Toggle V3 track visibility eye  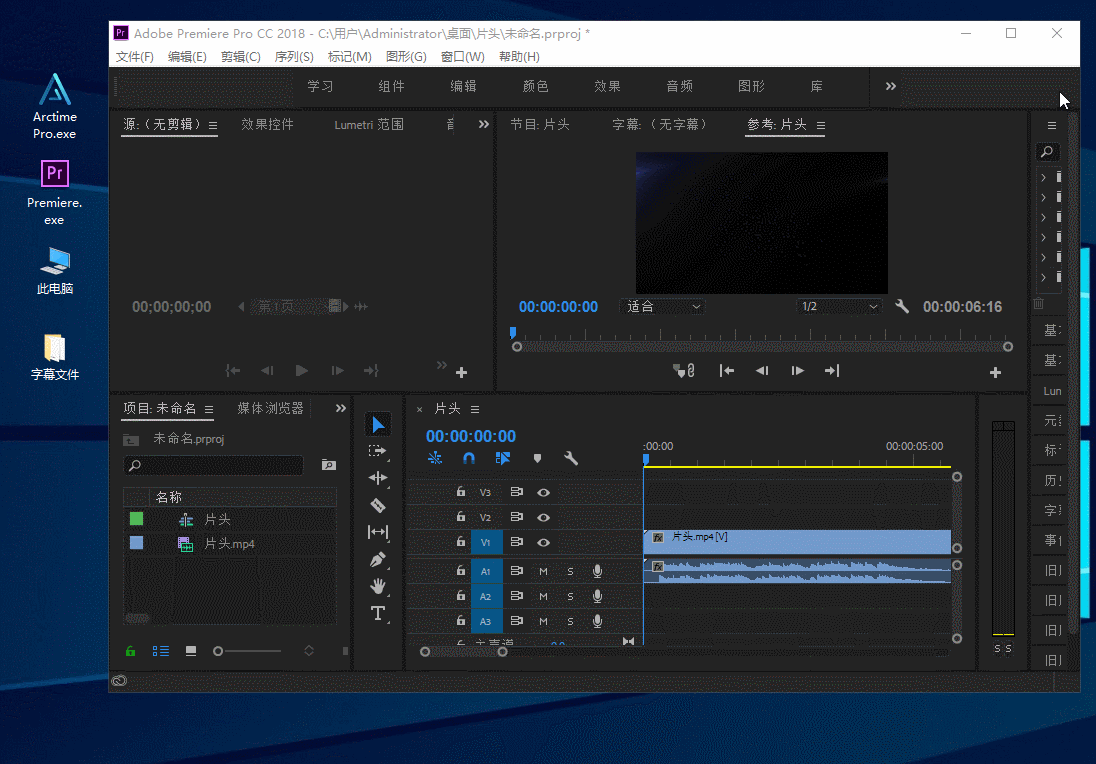tap(543, 492)
